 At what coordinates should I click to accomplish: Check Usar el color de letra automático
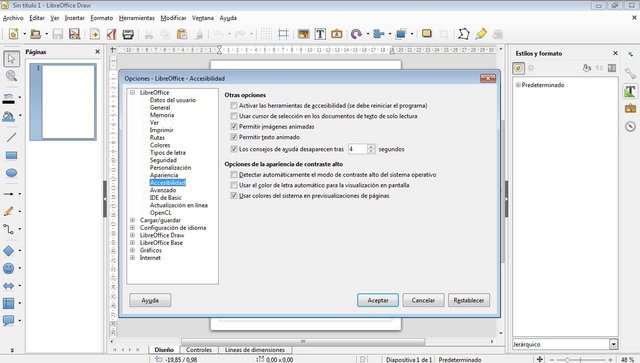coord(234,185)
